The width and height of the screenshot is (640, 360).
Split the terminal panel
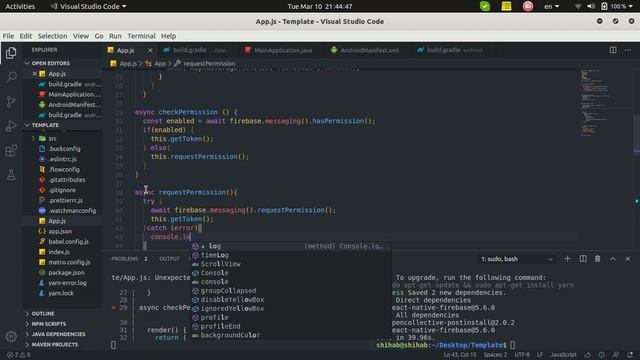(x=583, y=259)
